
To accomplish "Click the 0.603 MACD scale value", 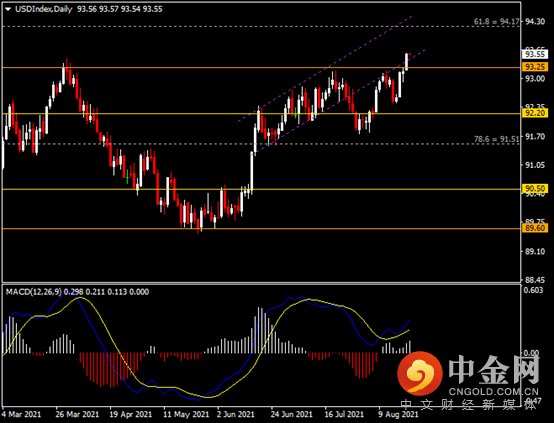I will click(x=533, y=290).
